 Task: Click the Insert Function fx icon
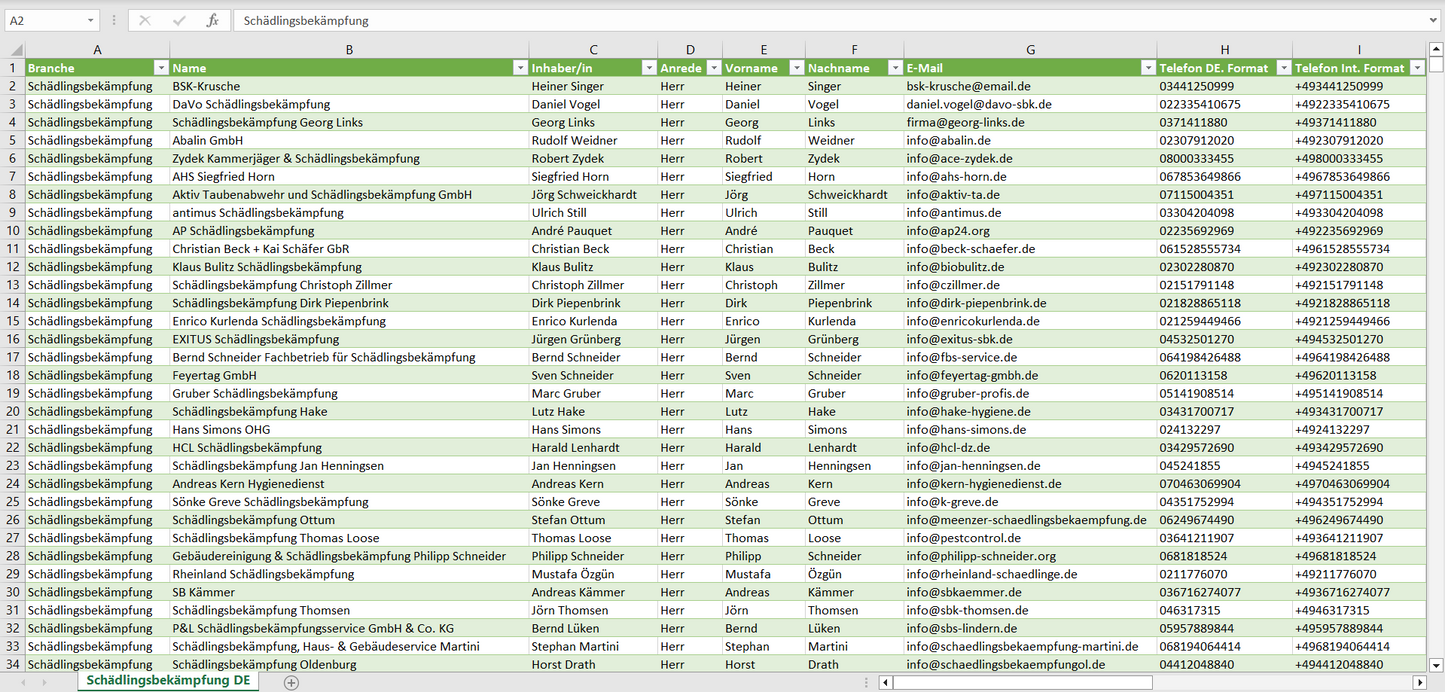pyautogui.click(x=212, y=20)
